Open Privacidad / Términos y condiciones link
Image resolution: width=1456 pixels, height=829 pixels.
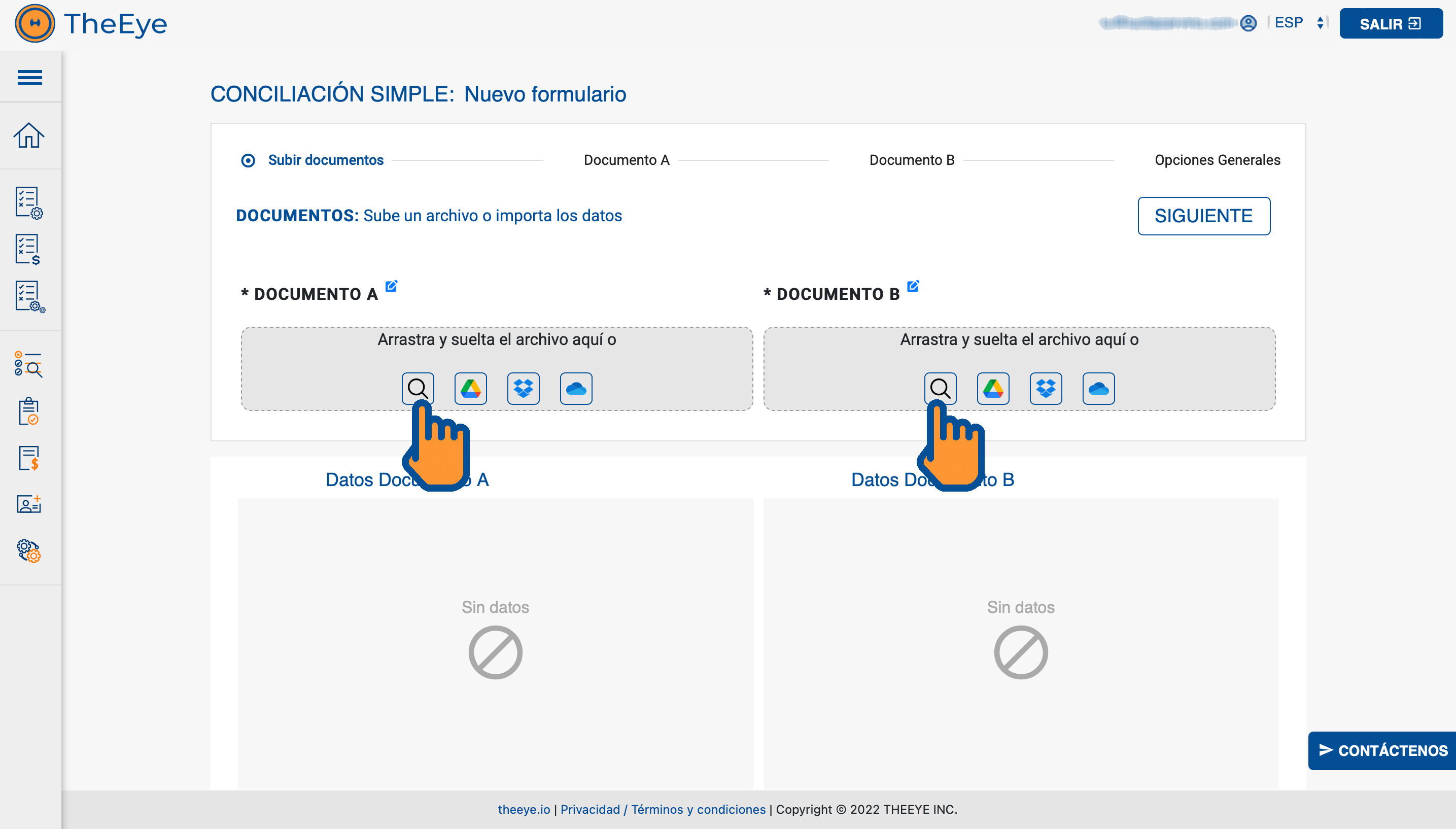point(663,809)
